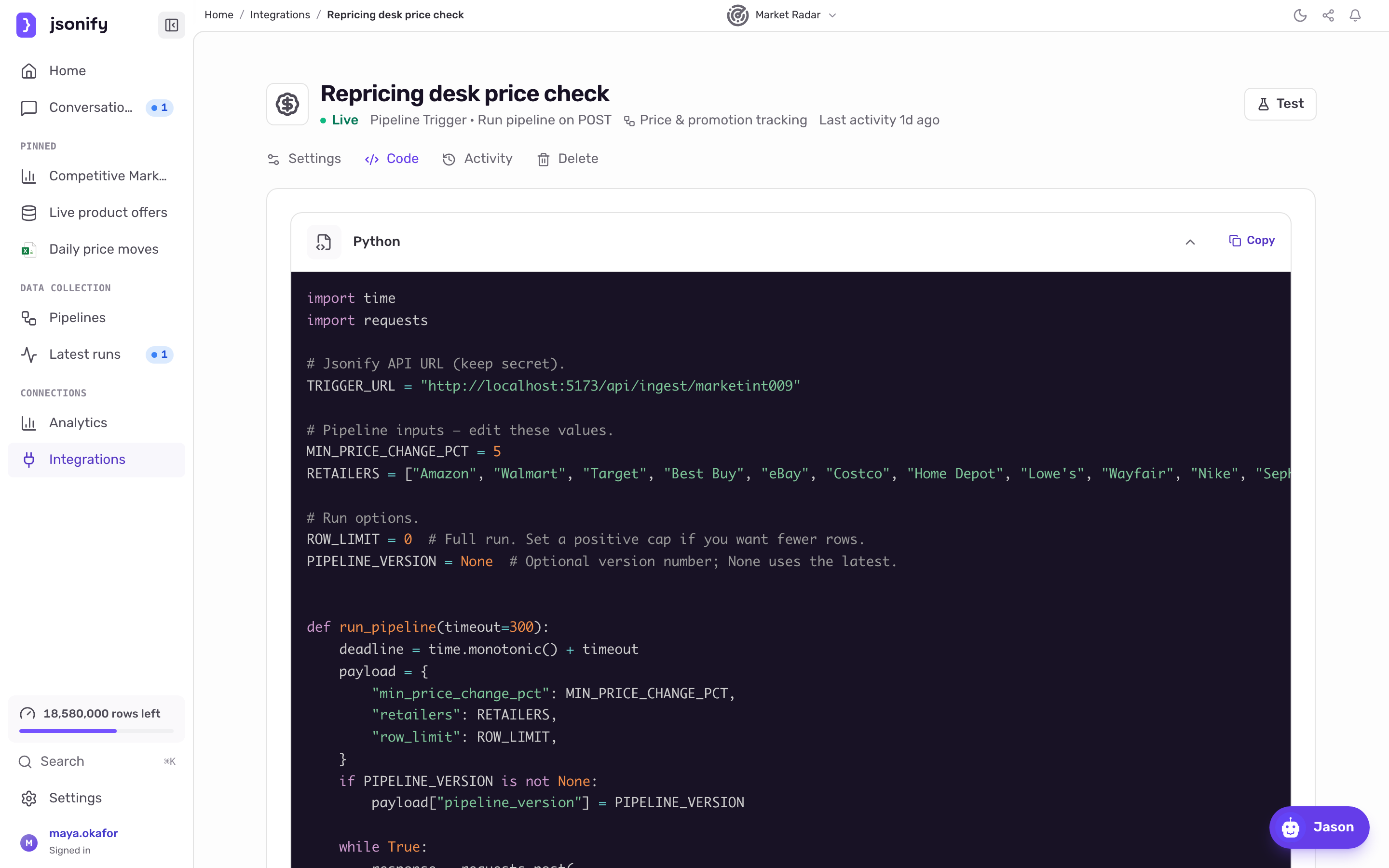Click the rows left usage gauge icon
Viewport: 1389px width, 868px height.
pyautogui.click(x=27, y=714)
